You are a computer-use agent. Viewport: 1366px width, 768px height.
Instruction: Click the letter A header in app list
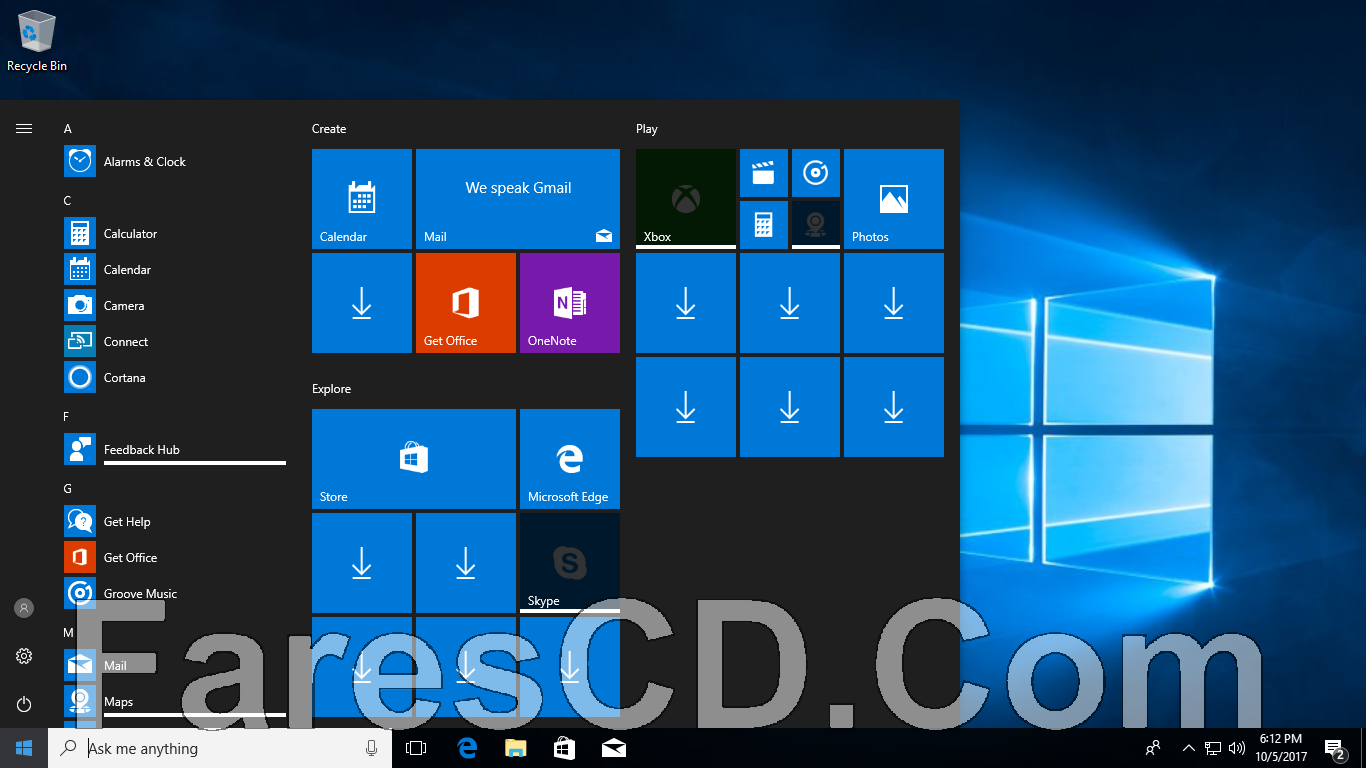click(68, 129)
